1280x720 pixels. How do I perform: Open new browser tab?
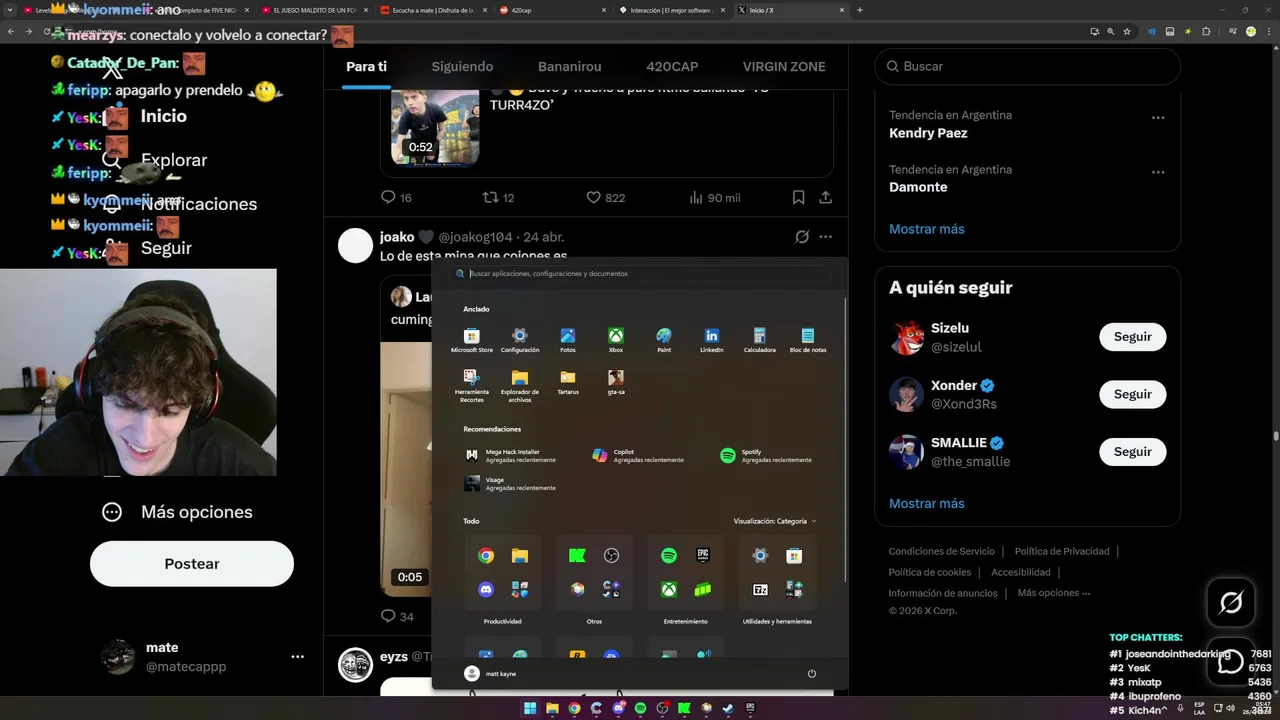[x=860, y=10]
